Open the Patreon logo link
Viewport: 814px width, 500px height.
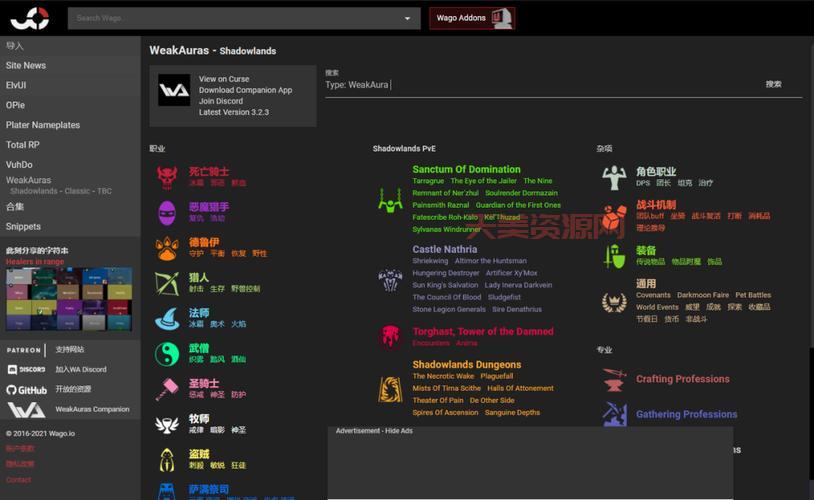(24, 350)
